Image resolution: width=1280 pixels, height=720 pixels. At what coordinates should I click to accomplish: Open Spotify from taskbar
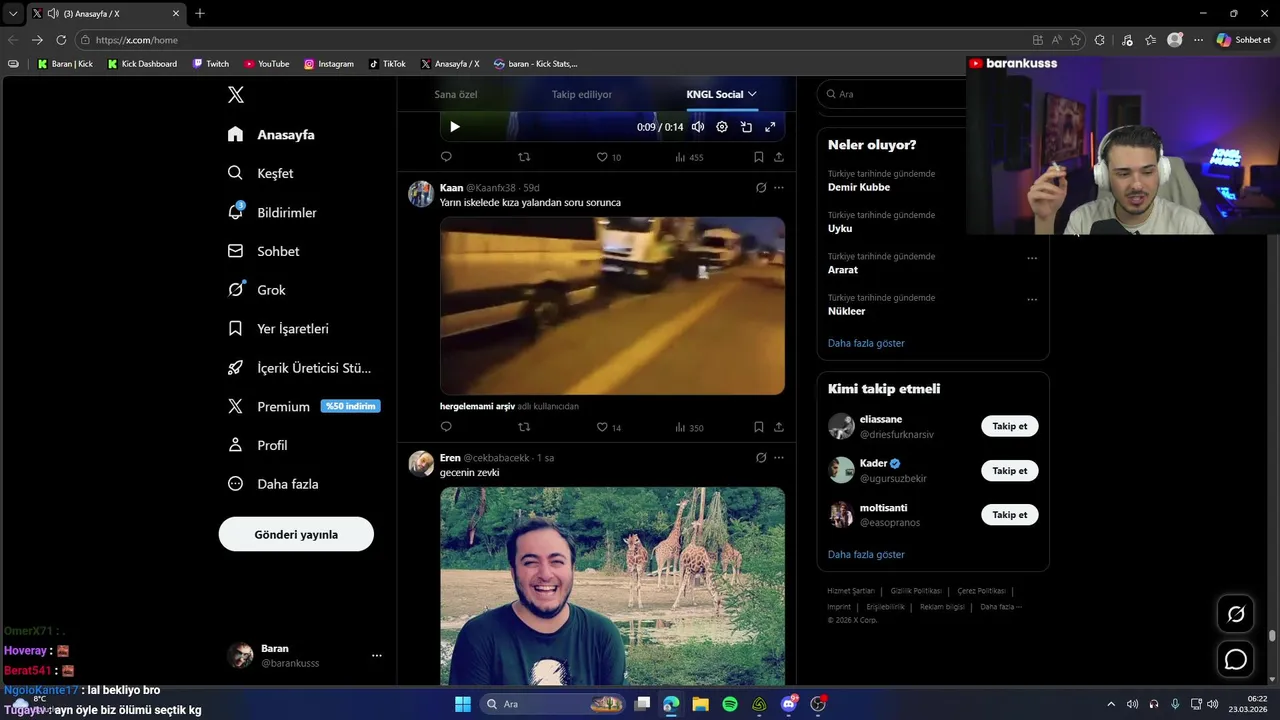coord(730,704)
